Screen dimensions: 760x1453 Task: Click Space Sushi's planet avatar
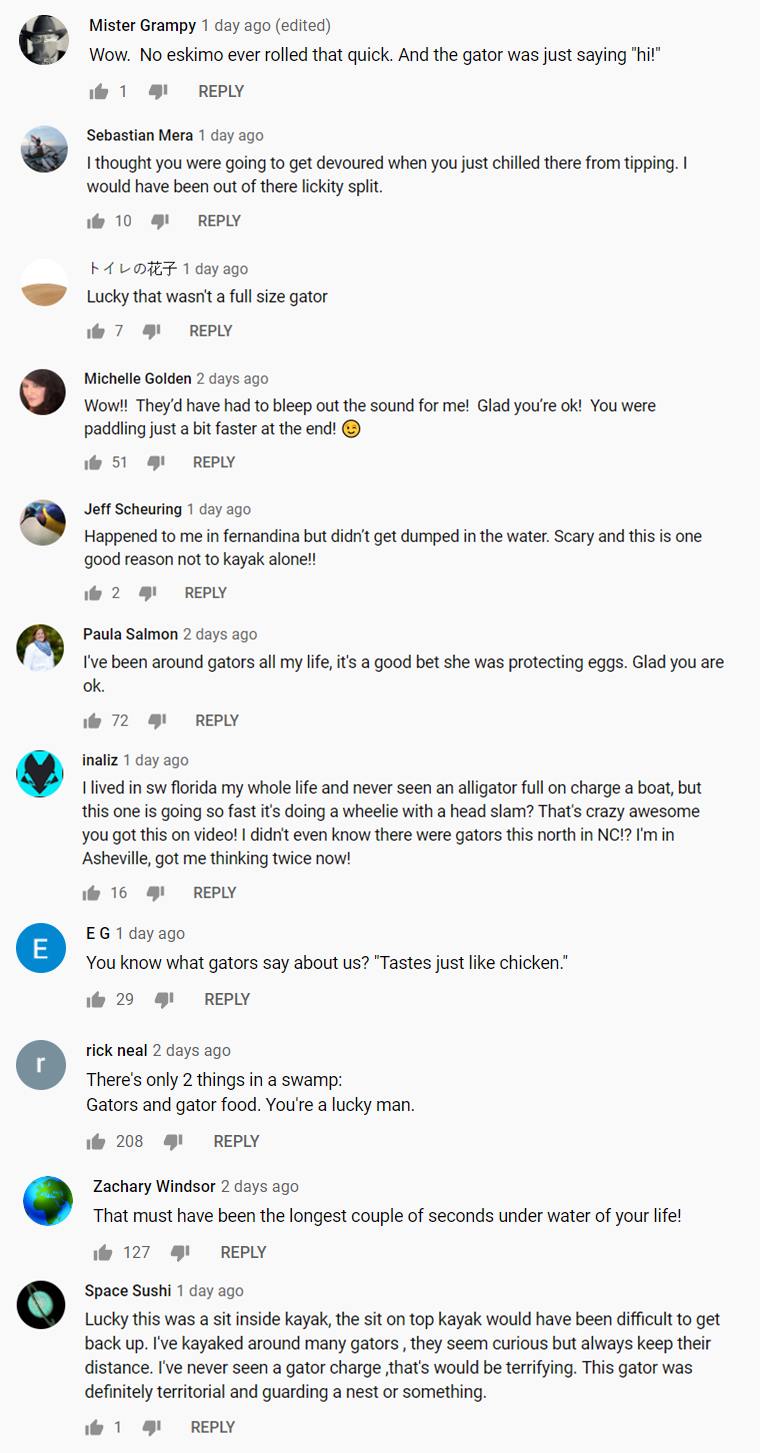(x=42, y=1305)
